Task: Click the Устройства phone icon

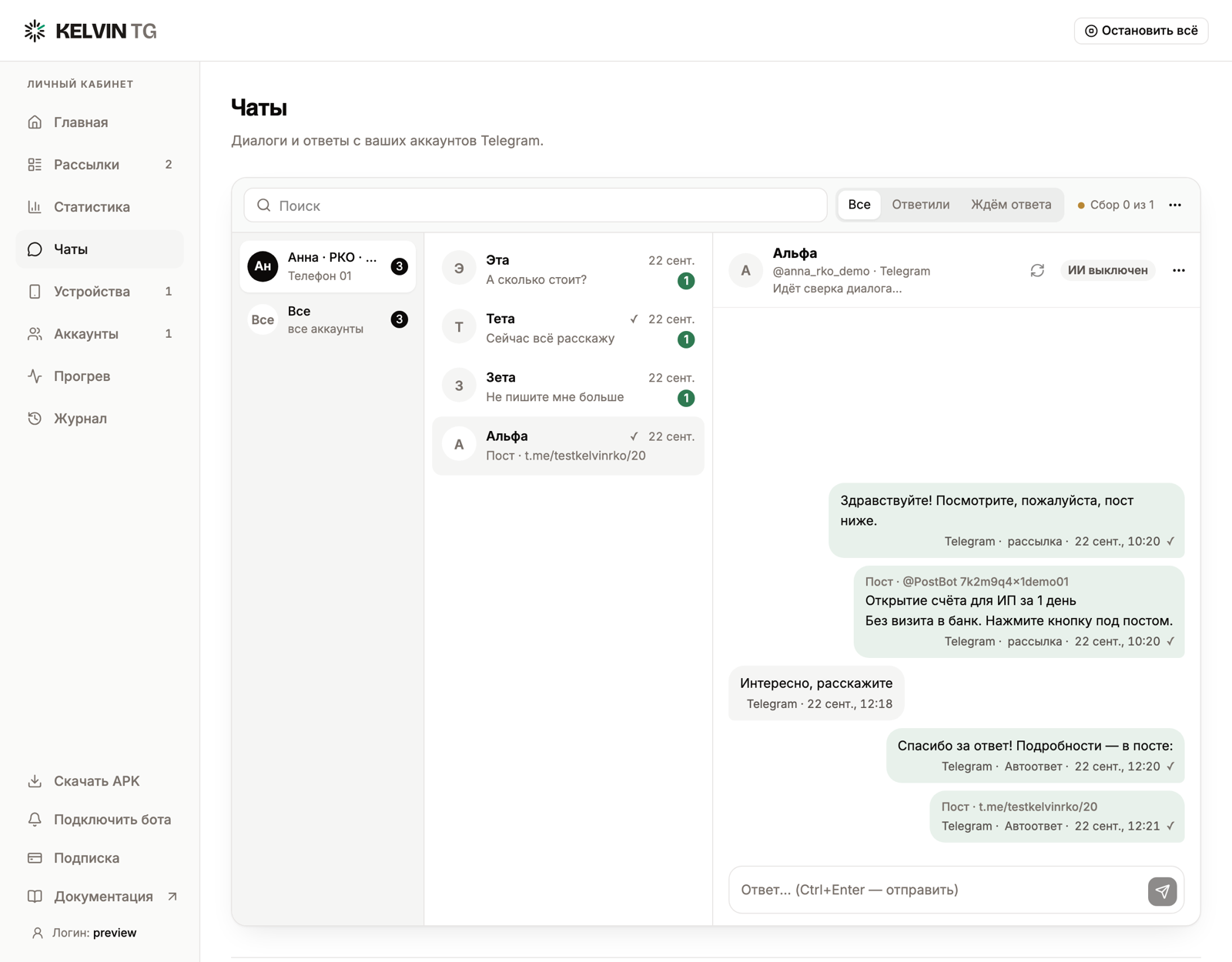Action: click(35, 292)
